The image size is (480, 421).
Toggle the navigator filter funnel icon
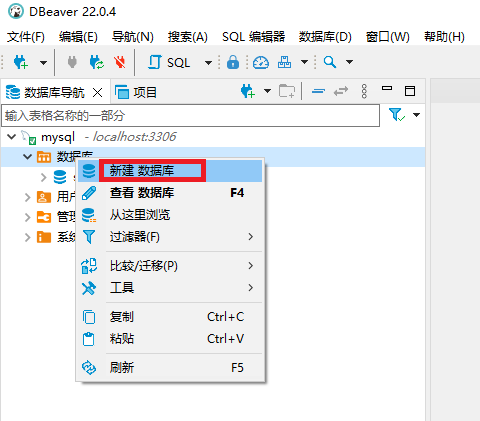click(397, 115)
